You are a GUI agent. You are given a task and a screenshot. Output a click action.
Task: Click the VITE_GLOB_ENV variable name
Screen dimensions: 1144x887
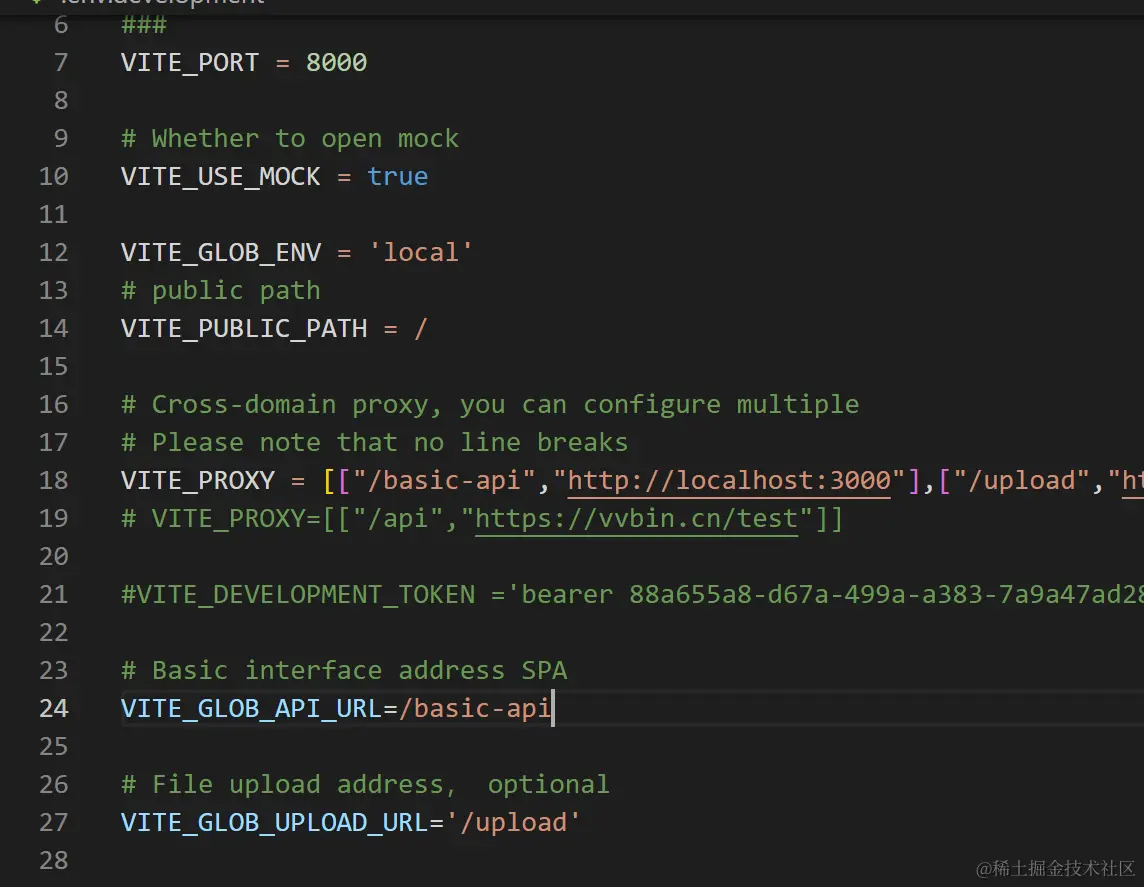click(x=221, y=252)
